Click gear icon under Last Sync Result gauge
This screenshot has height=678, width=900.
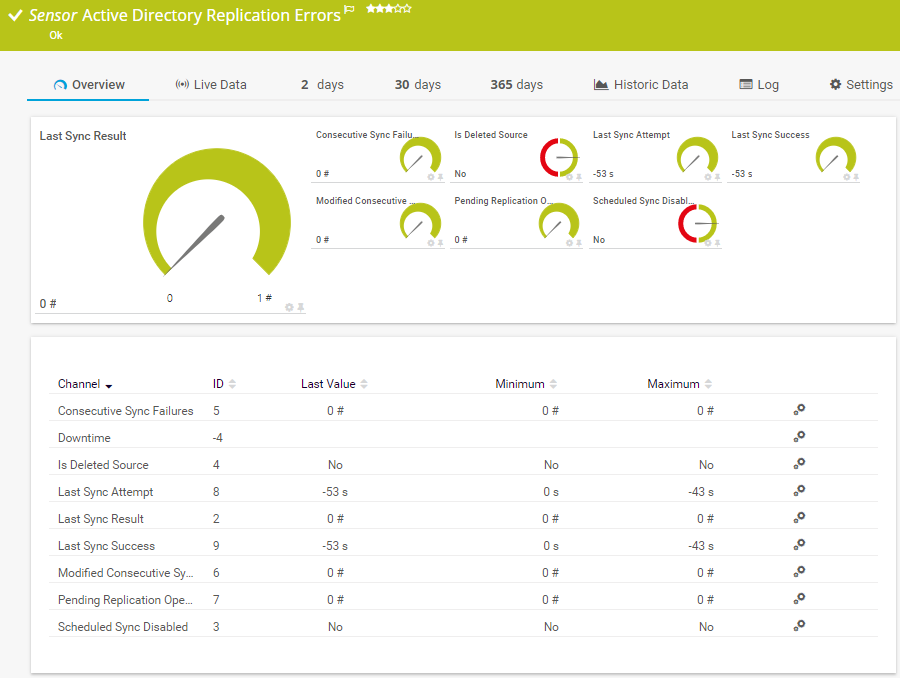(289, 307)
